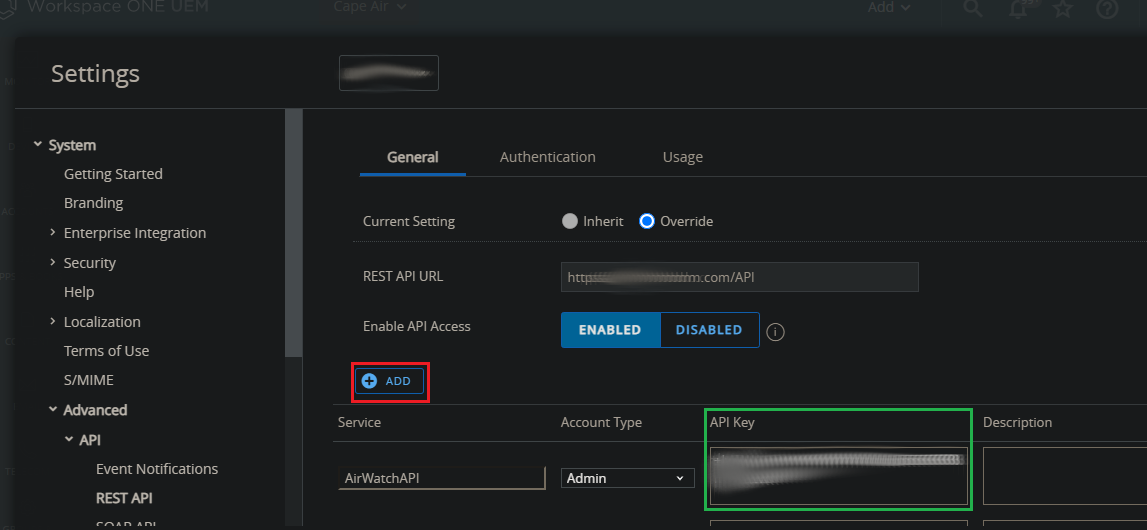Click the AirWatchAPI service name field
Screen dimensions: 1147x530
coord(442,478)
